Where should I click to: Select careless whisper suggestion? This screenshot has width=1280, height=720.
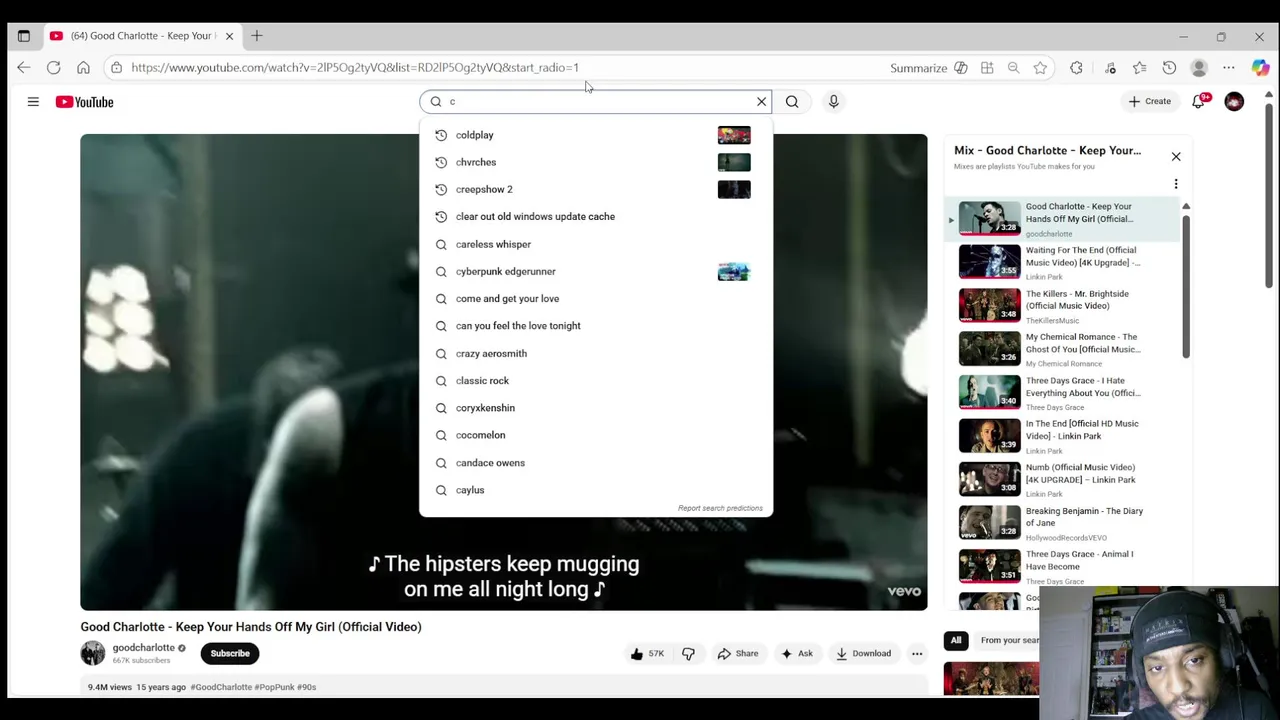596,244
